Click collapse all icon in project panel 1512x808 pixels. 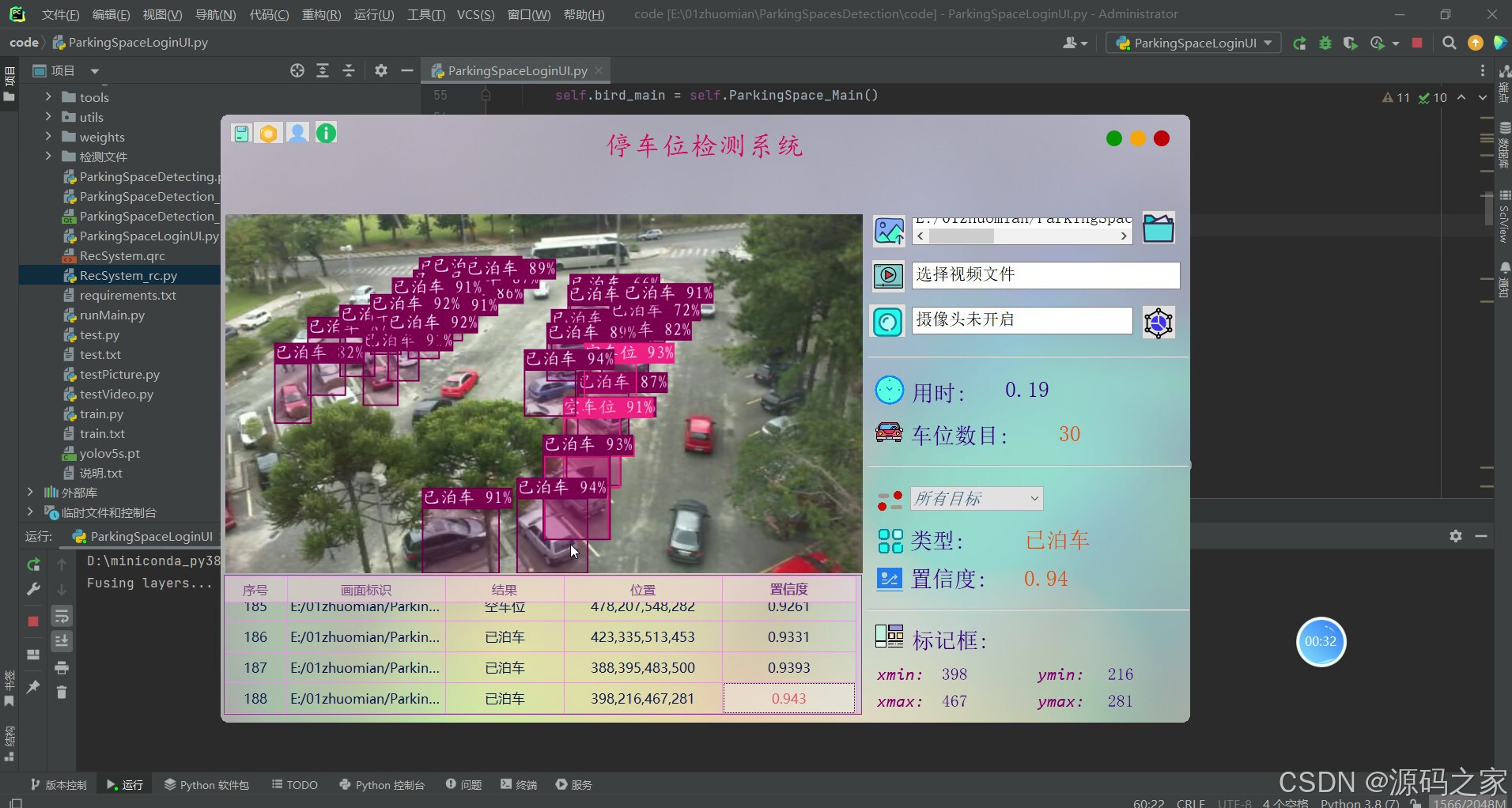[349, 70]
